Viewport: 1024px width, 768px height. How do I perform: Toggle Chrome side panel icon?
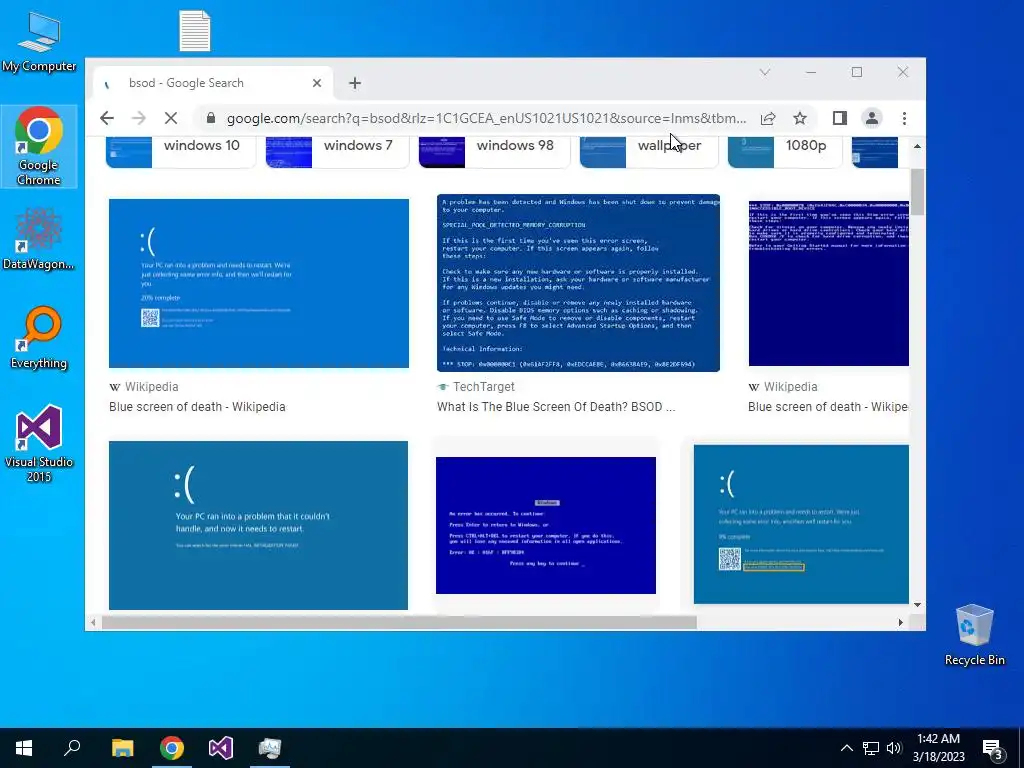pyautogui.click(x=840, y=118)
